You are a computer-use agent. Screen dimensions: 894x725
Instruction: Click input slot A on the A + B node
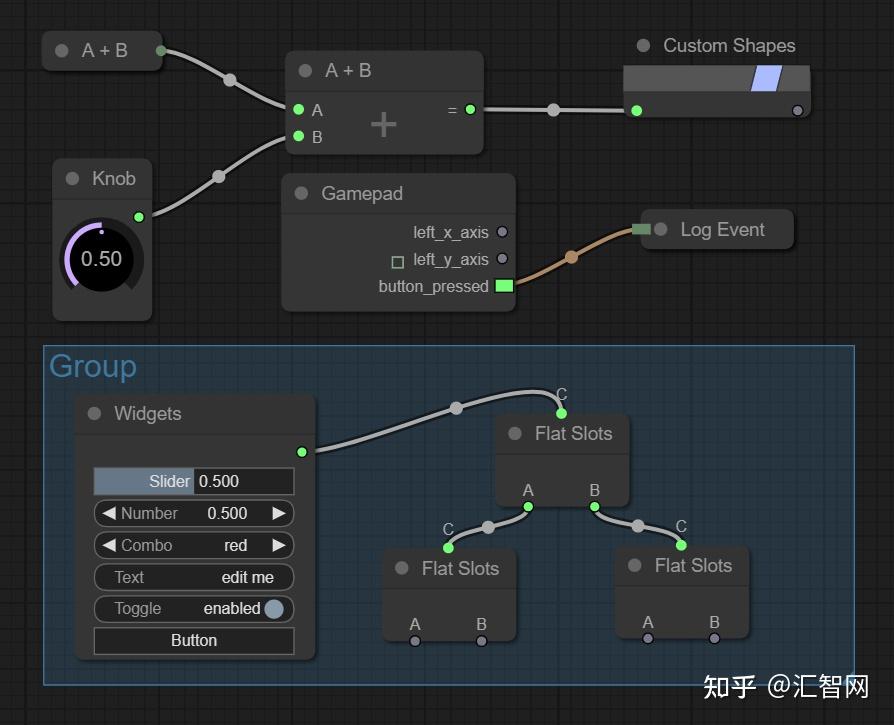298,110
